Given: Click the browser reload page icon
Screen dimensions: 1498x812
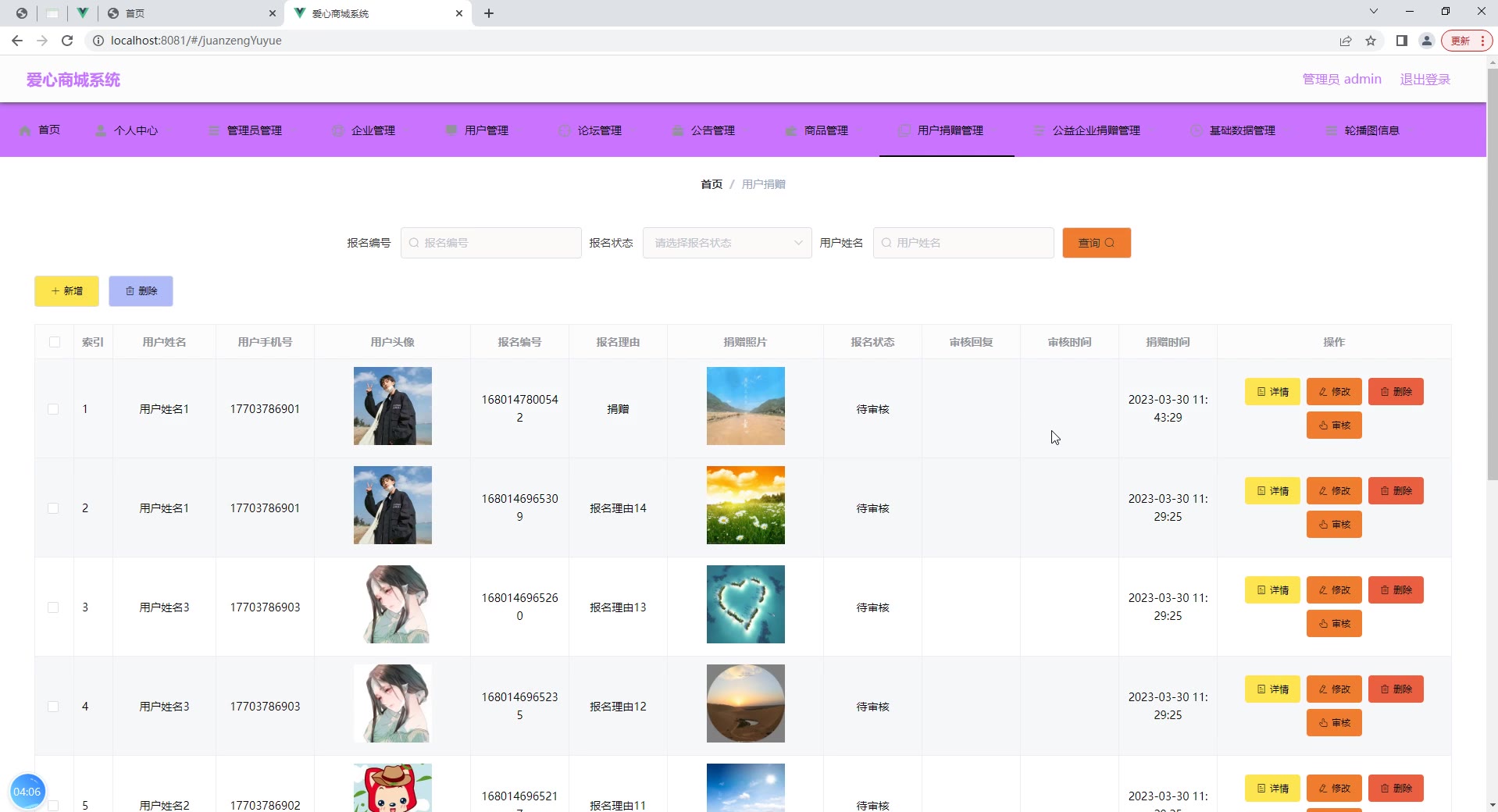Looking at the screenshot, I should click(x=67, y=41).
